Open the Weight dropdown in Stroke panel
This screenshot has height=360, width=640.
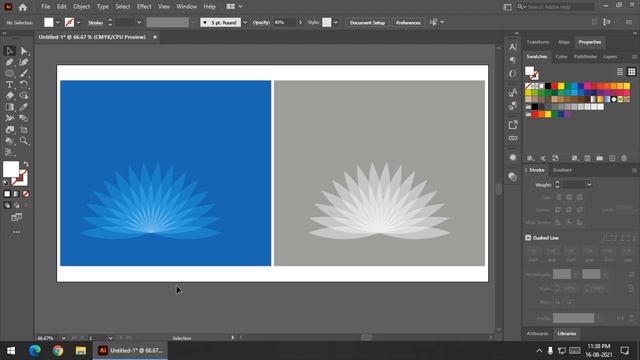589,185
